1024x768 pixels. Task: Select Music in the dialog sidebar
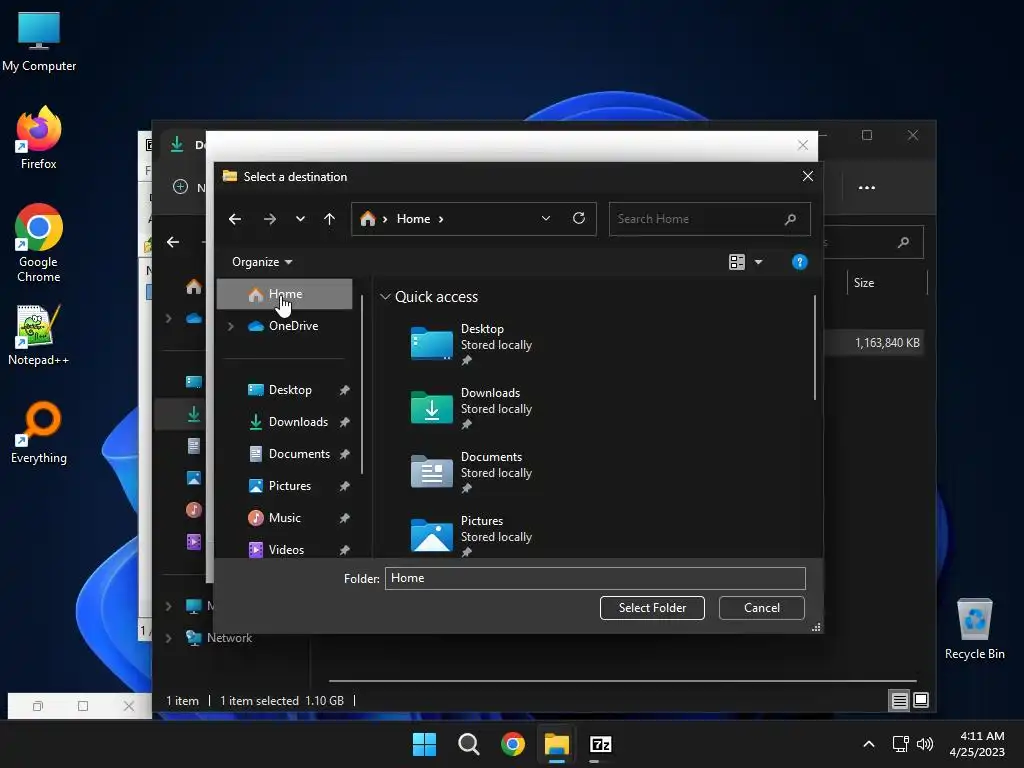click(x=274, y=518)
